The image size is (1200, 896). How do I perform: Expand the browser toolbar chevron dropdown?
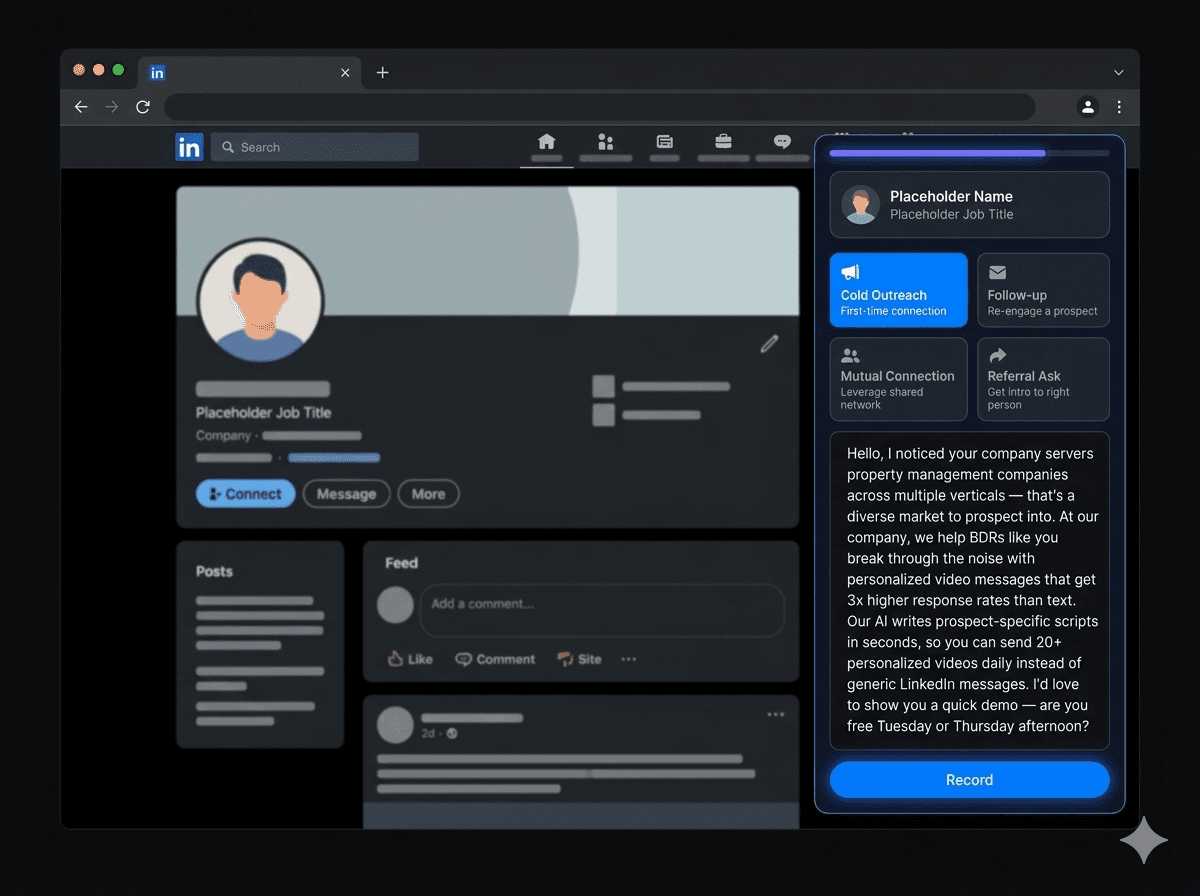[x=1118, y=71]
